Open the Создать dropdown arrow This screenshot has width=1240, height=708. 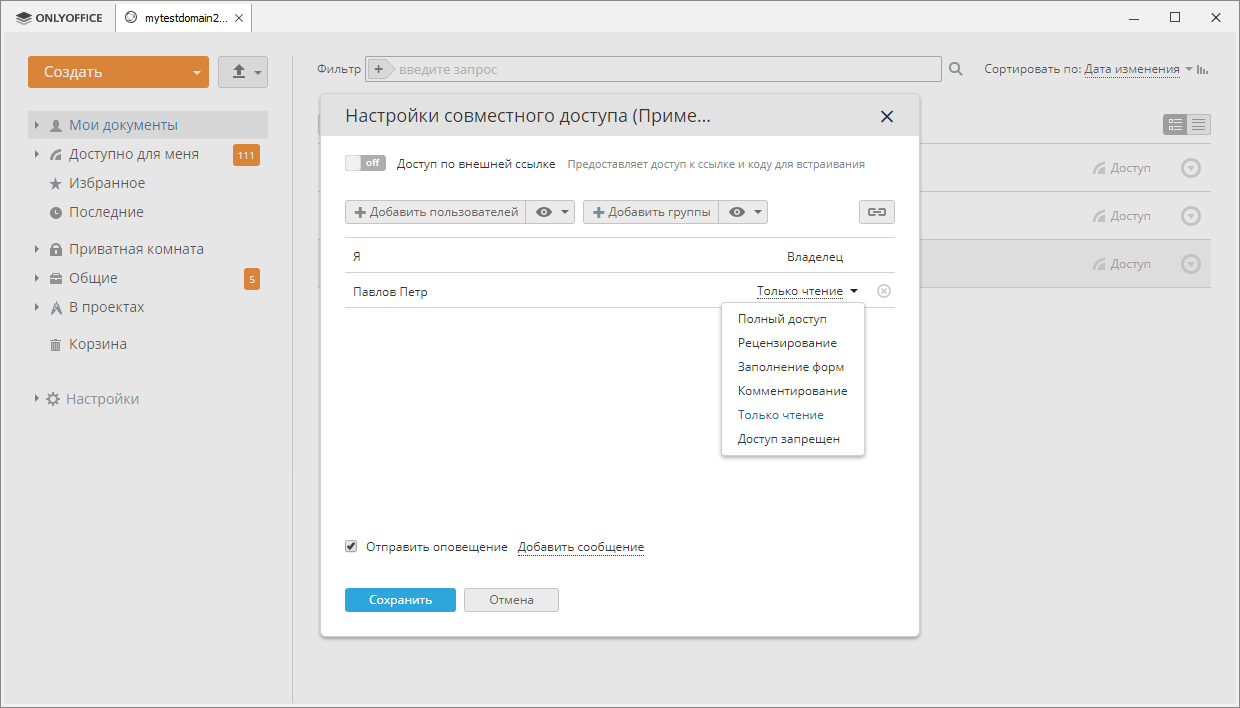197,72
